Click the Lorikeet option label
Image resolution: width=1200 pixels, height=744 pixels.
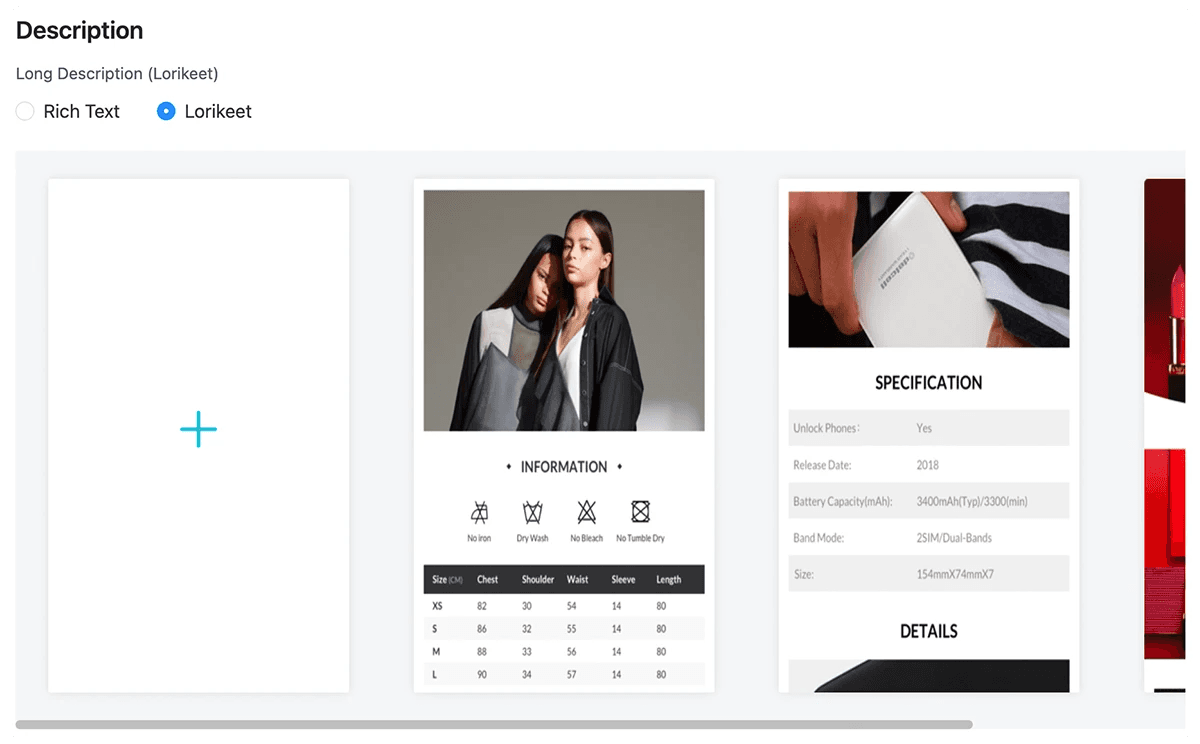coord(218,111)
